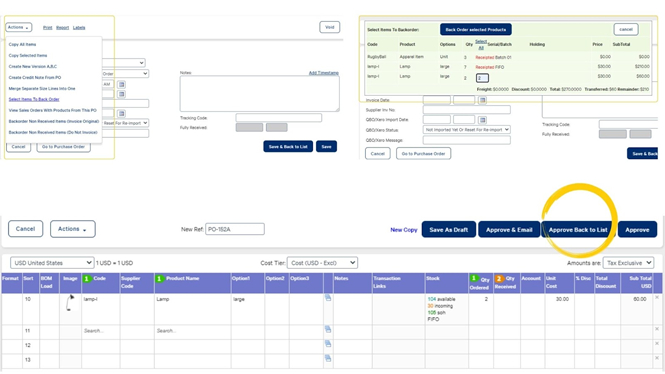Open Actions dropdown in bottom toolbar
This screenshot has height=374, width=665.
[73, 229]
